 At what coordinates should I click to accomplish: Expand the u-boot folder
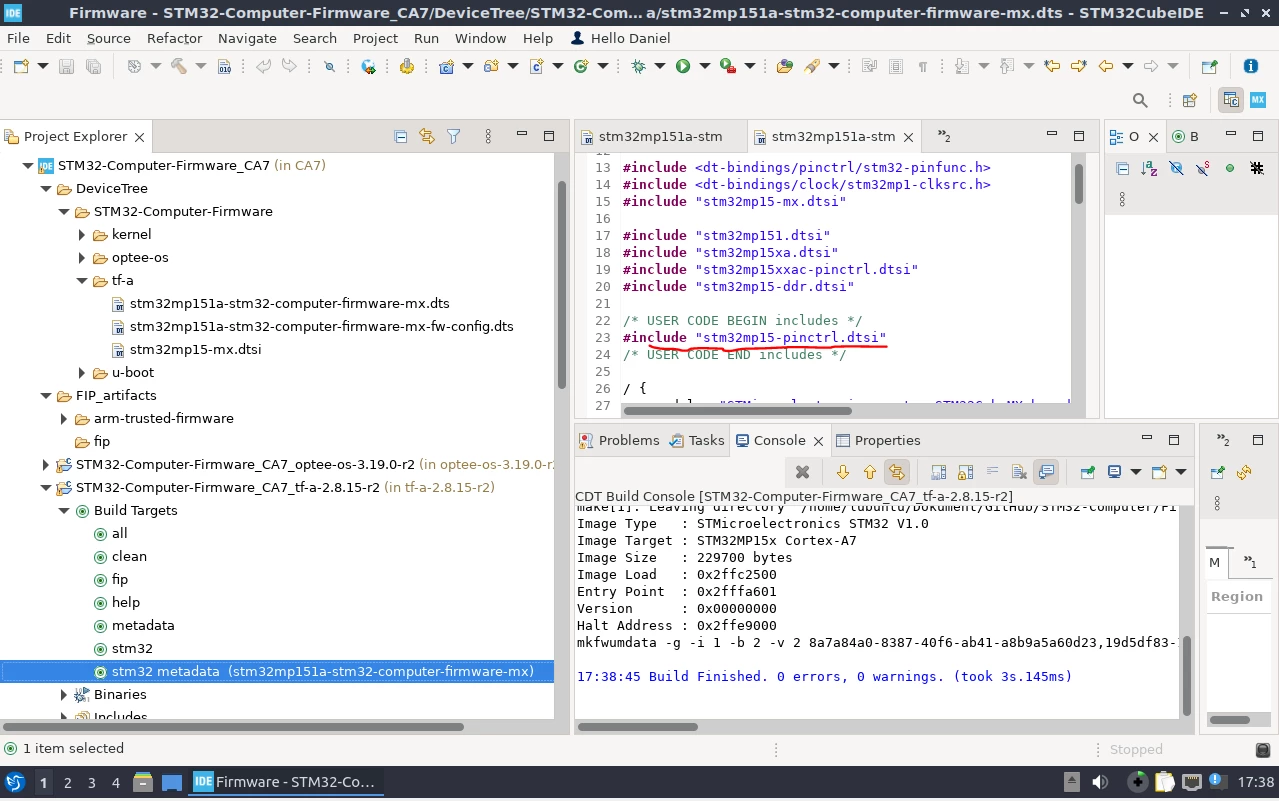click(x=82, y=373)
